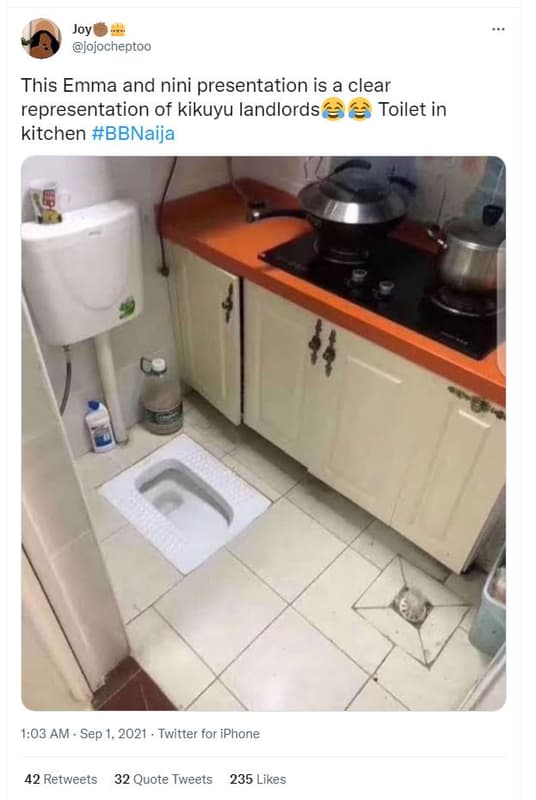Open the three-dot more options menu
The width and height of the screenshot is (536, 800).
pyautogui.click(x=498, y=29)
